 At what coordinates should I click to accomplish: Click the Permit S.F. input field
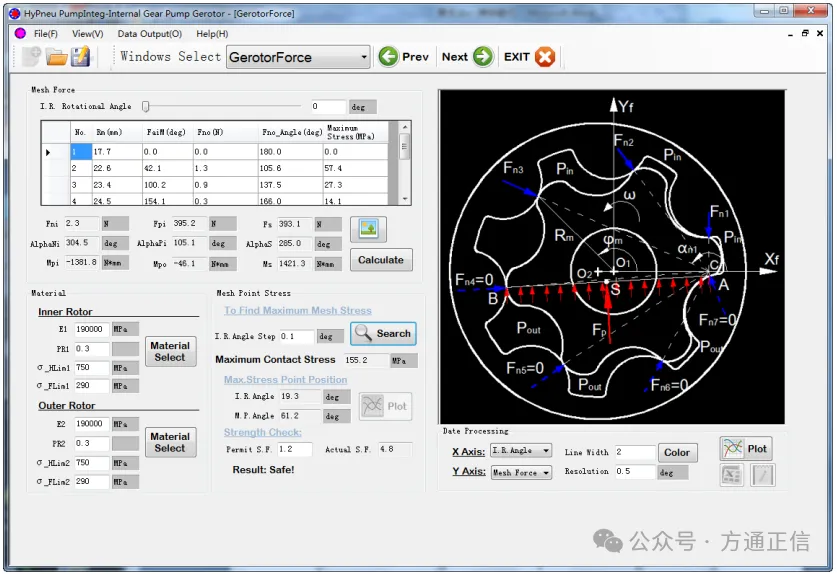pos(295,449)
